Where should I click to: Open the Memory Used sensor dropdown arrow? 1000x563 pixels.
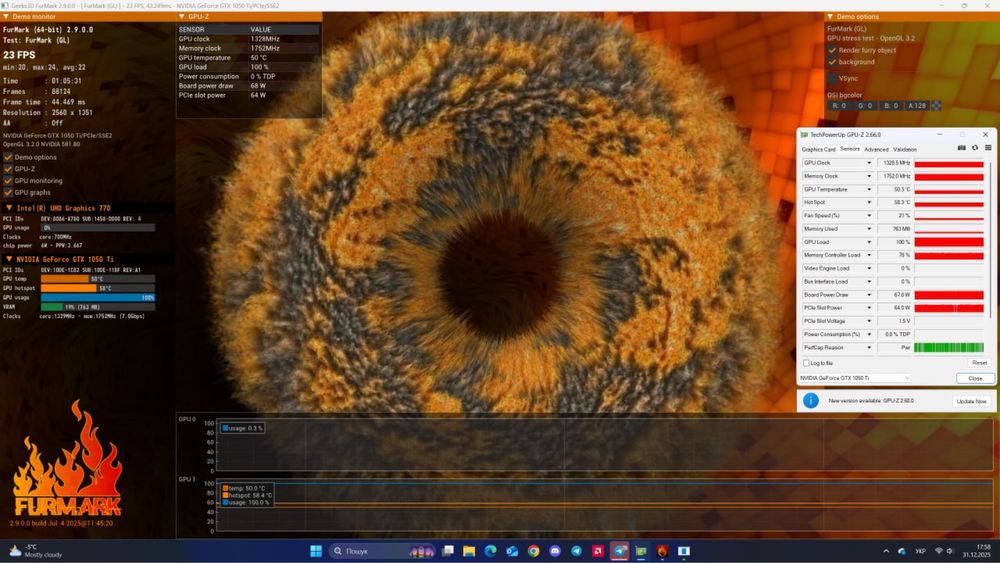(869, 229)
